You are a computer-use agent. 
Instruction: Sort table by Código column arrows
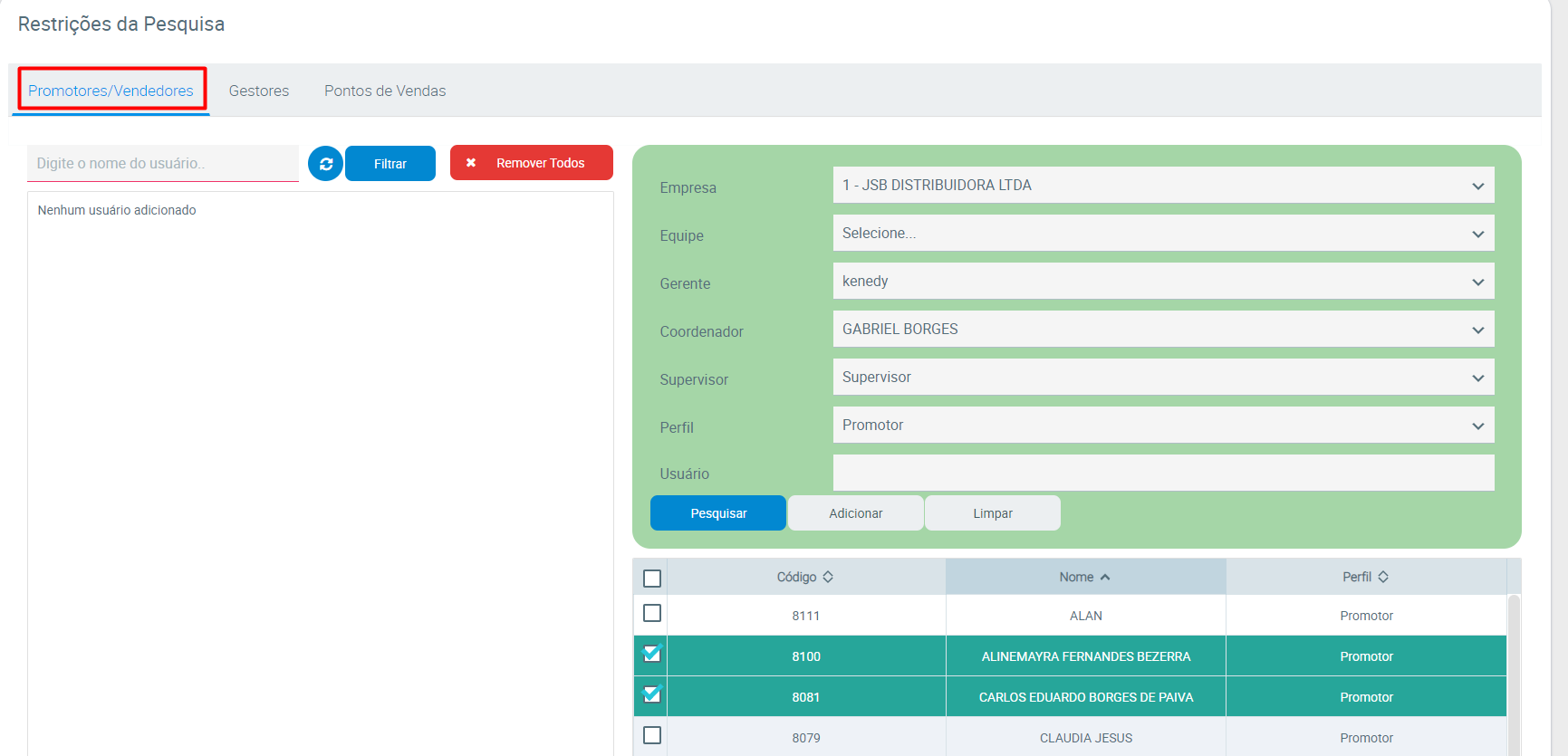pos(827,577)
